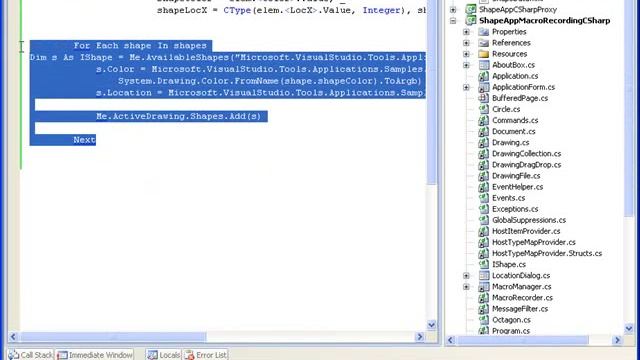Click the DrawingCollection.cs file icon
Screen dimensions: 640x360
pos(484,153)
